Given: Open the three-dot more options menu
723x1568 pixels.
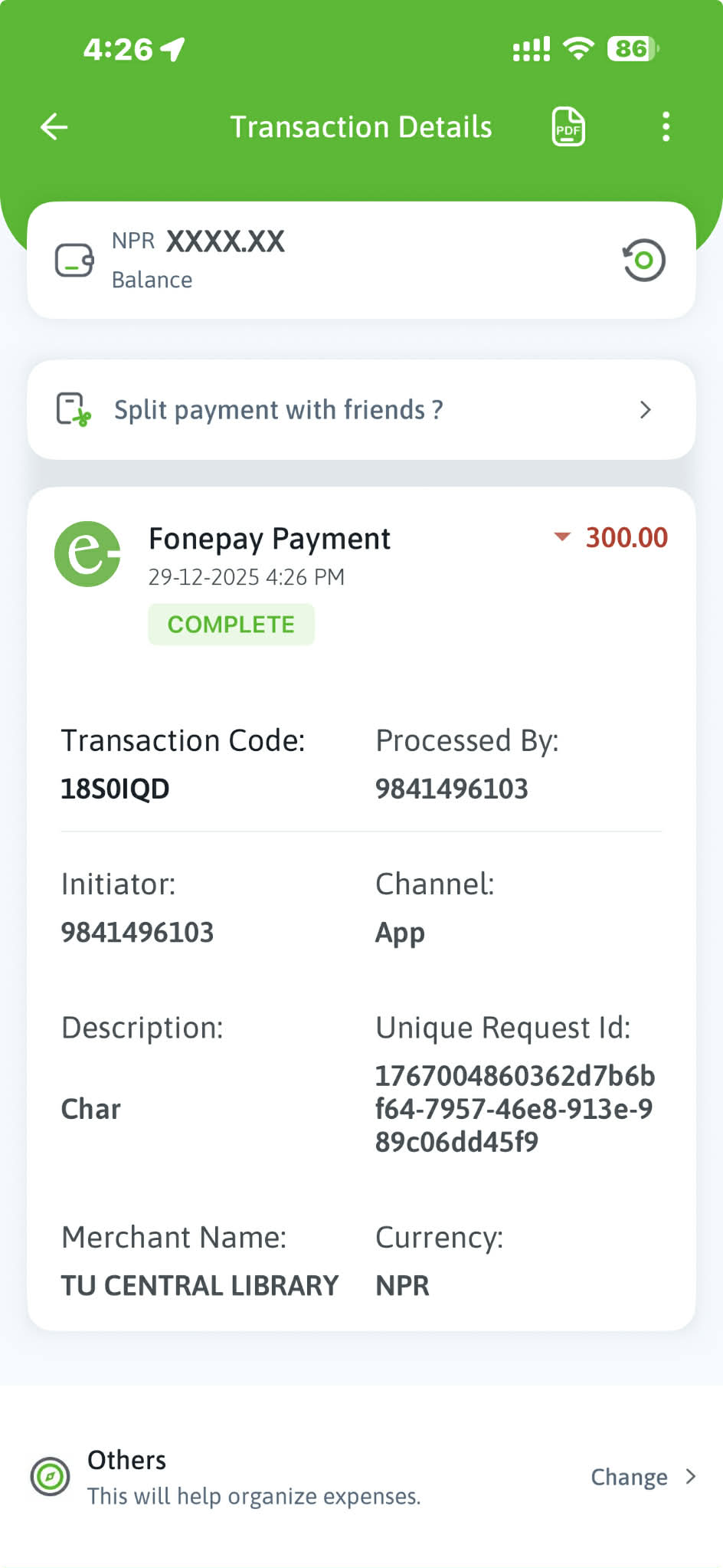Looking at the screenshot, I should tap(666, 126).
